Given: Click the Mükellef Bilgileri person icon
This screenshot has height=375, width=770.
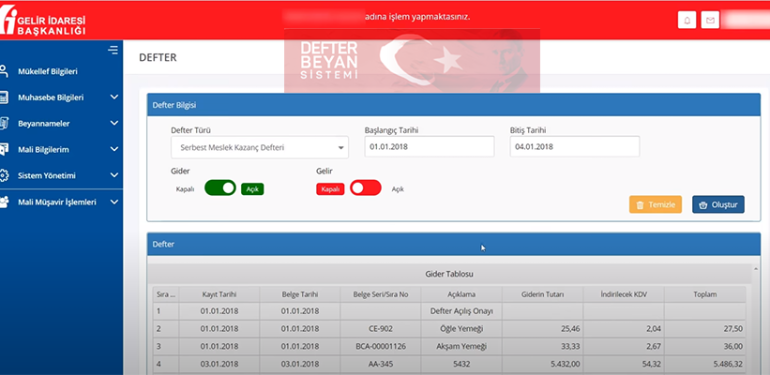Looking at the screenshot, I should click(4, 71).
